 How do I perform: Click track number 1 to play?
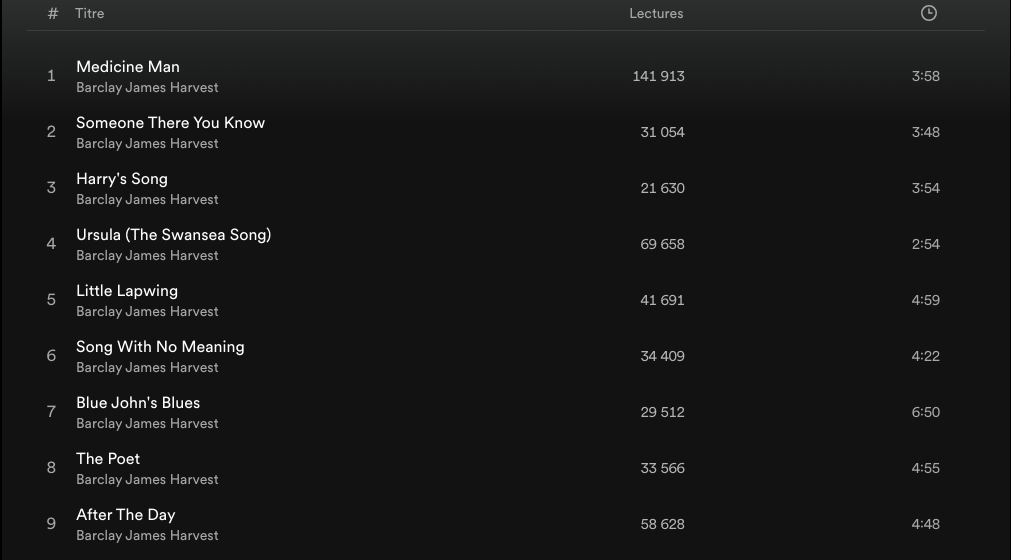click(x=51, y=76)
